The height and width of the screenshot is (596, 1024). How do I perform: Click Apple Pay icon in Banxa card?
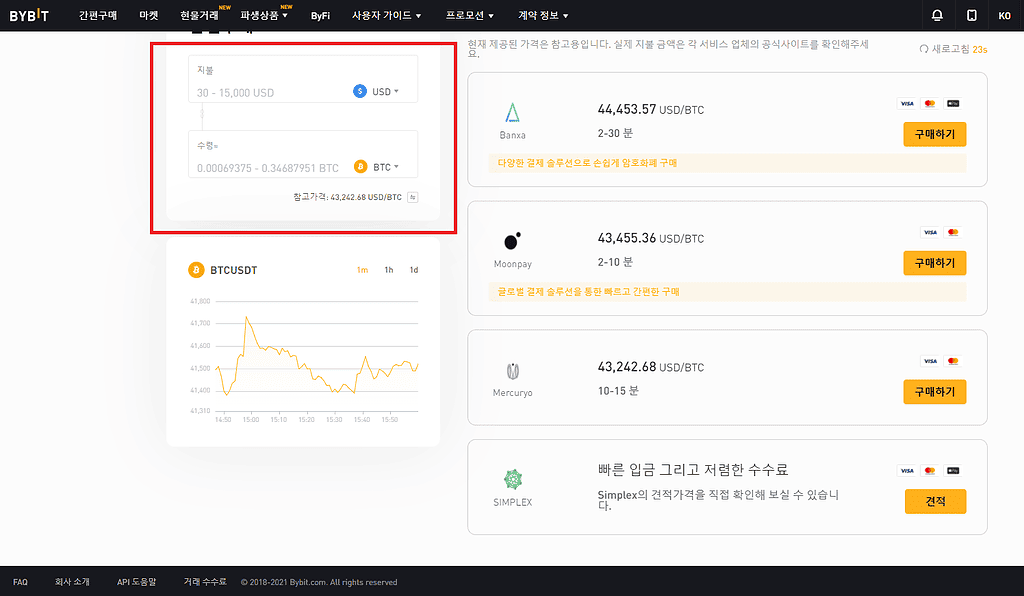point(953,103)
